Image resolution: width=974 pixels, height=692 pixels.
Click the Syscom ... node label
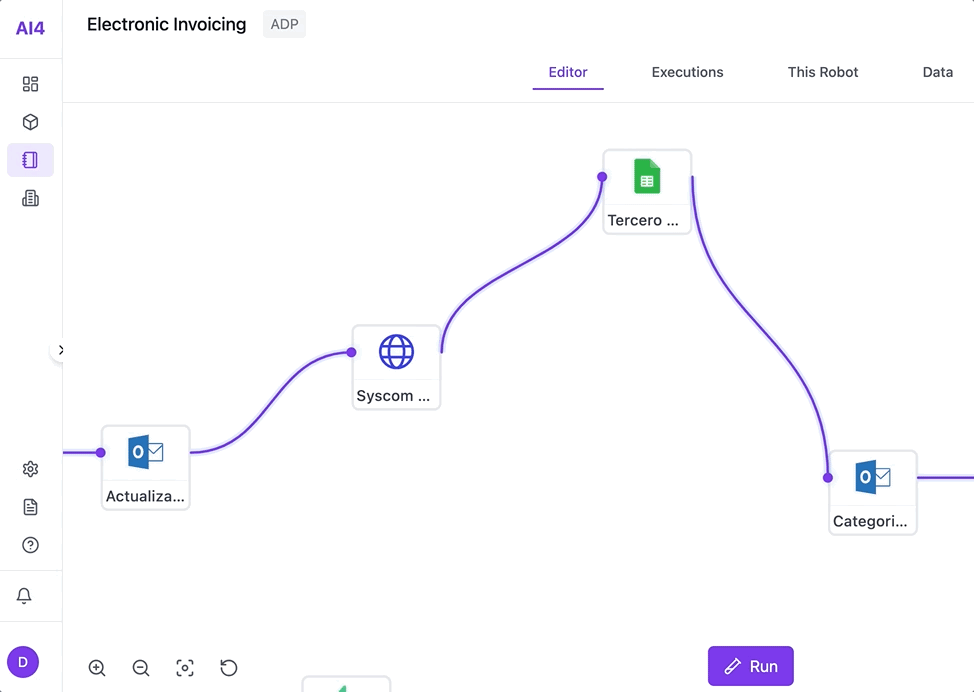tap(393, 396)
